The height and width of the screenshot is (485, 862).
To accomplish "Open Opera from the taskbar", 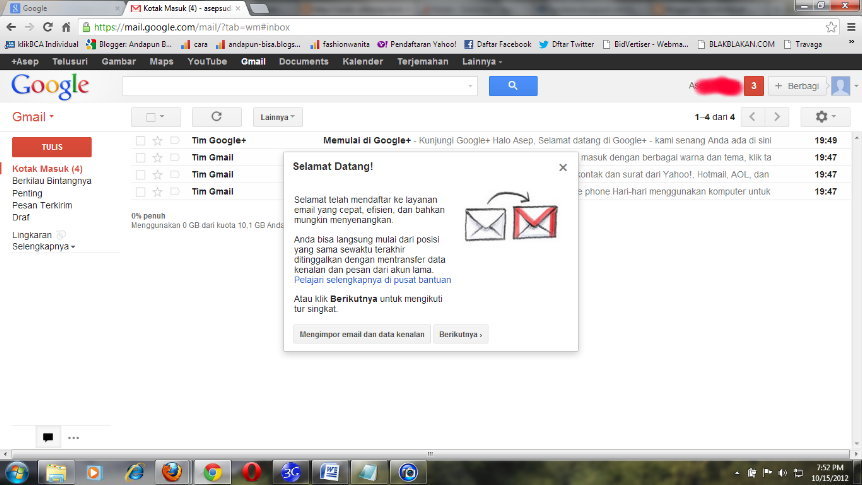I will pos(251,472).
